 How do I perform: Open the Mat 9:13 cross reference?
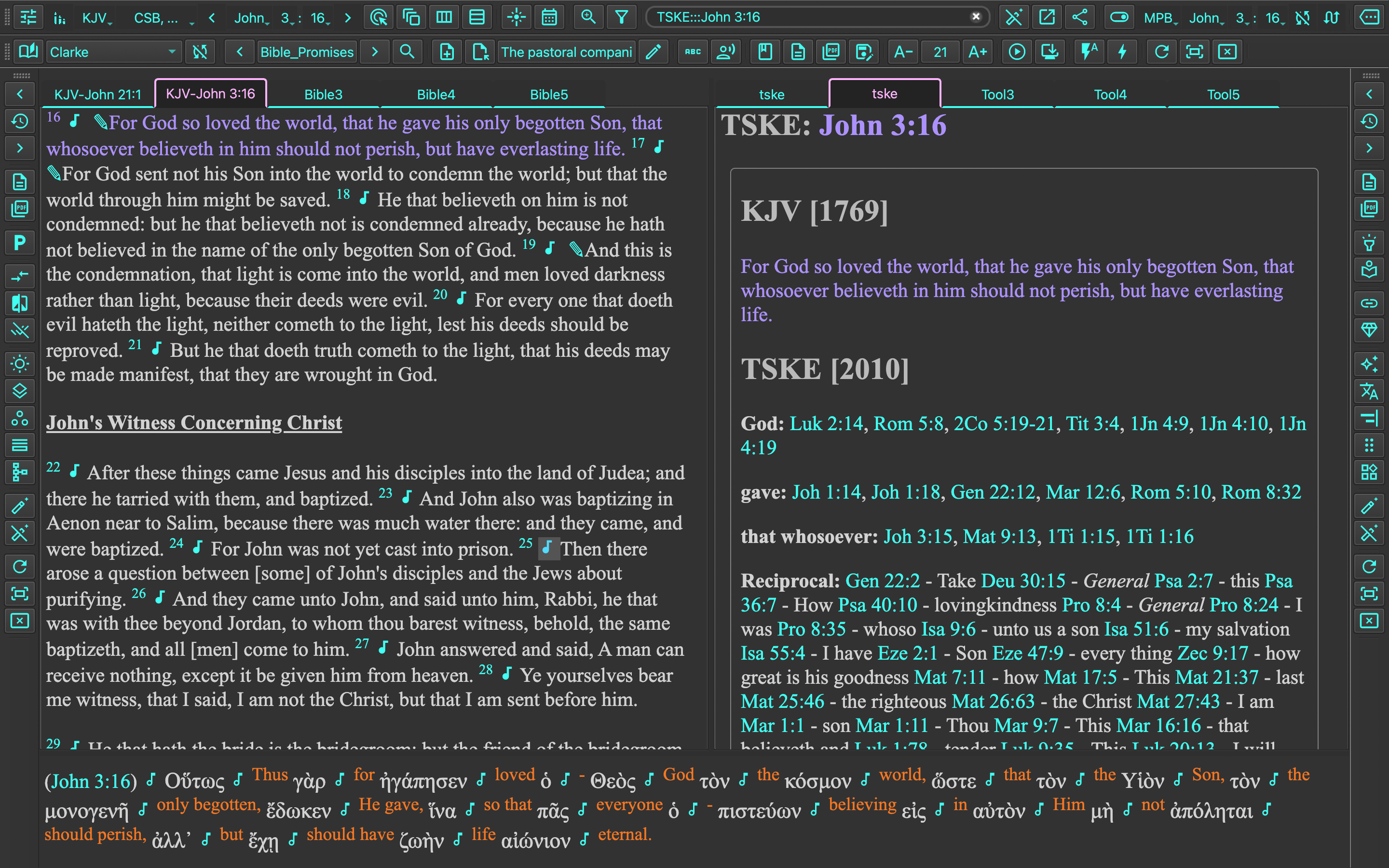[x=999, y=536]
